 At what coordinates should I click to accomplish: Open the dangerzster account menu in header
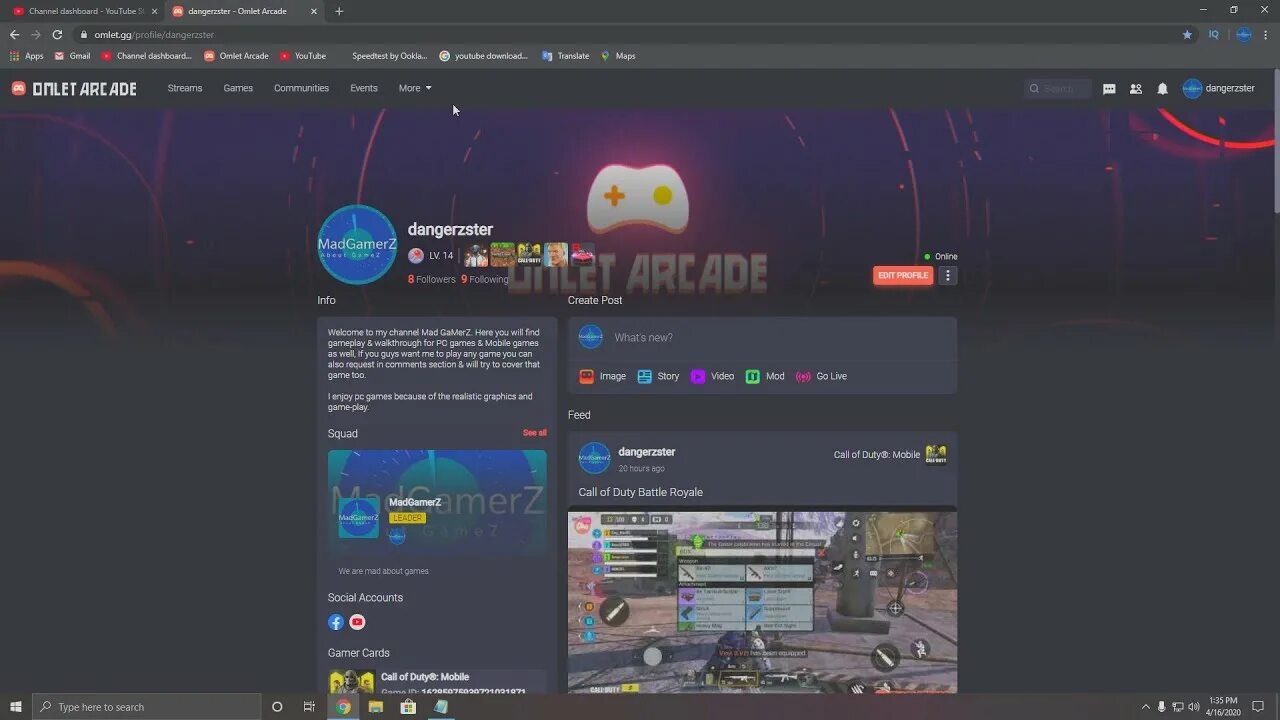(x=1219, y=88)
